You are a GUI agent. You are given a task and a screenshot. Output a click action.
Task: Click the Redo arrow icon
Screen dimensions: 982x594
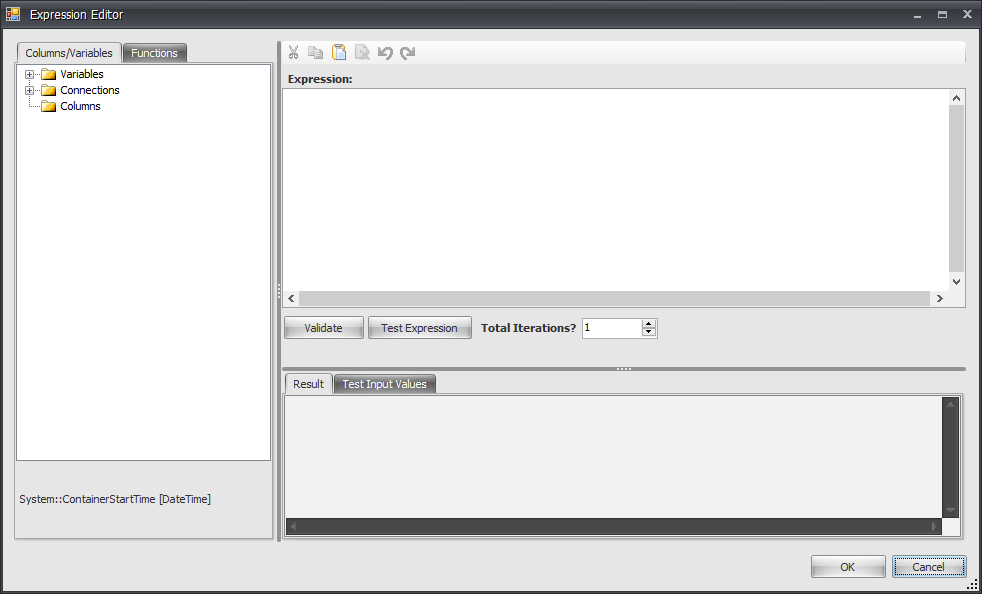click(407, 52)
